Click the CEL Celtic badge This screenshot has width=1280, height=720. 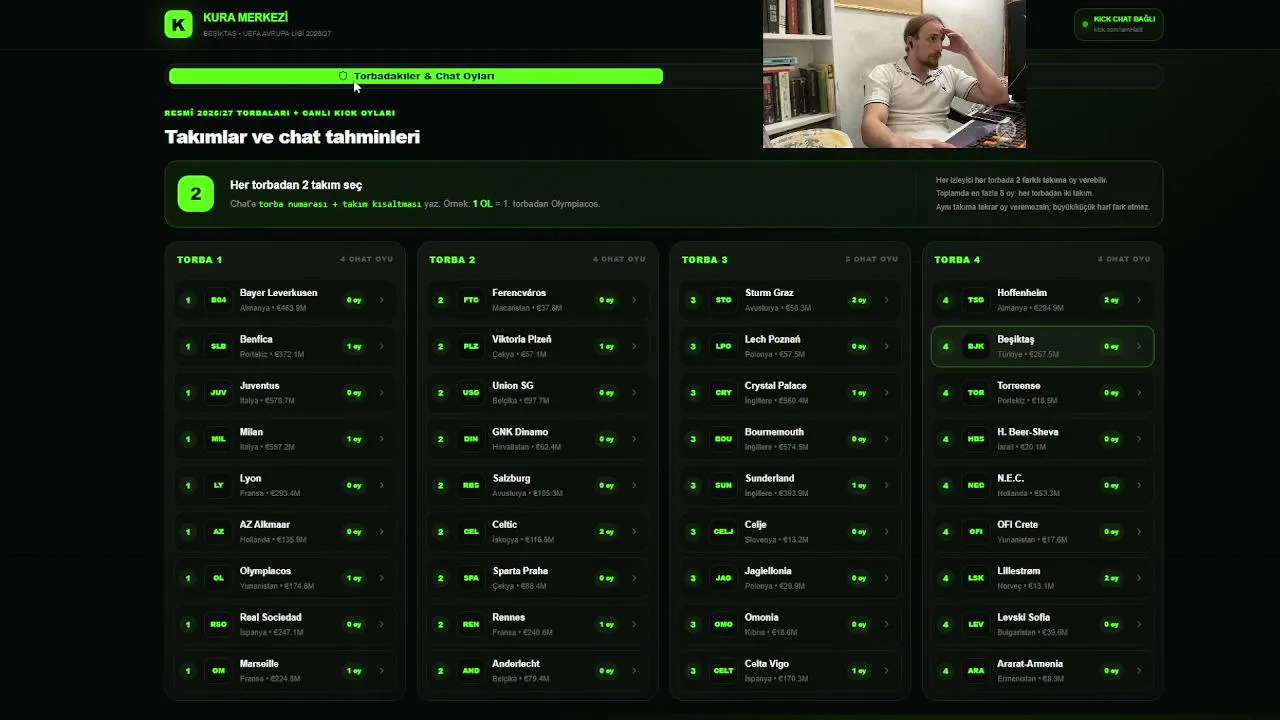(x=471, y=532)
